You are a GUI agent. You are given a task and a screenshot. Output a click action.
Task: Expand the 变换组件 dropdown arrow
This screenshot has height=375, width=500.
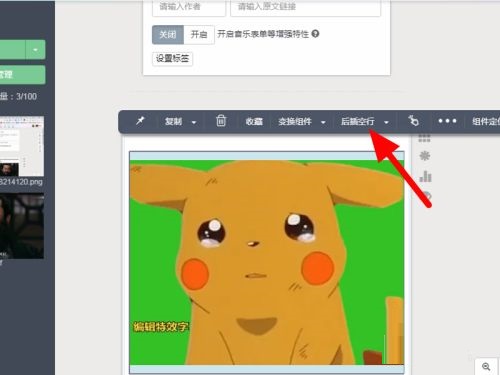323,122
